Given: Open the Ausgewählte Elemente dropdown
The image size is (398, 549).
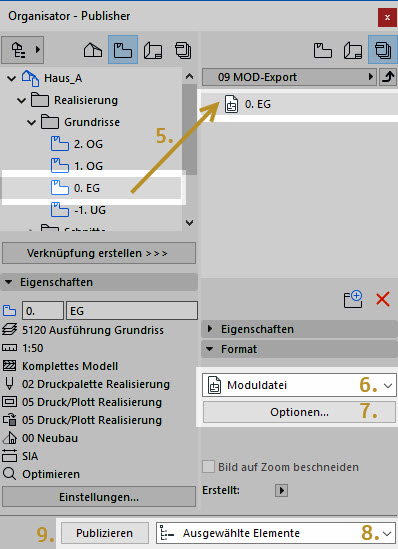Looking at the screenshot, I should [x=276, y=533].
